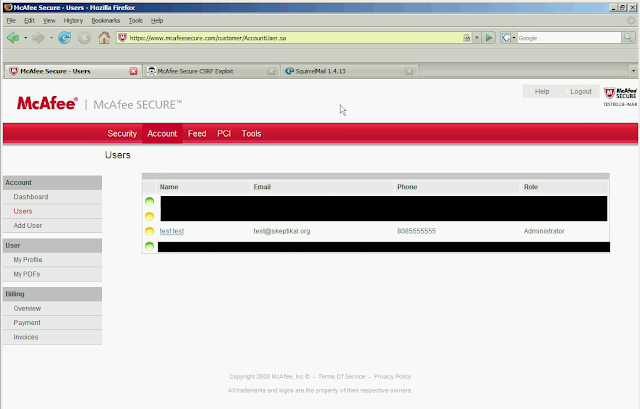The height and width of the screenshot is (409, 640).
Task: Click in the Google search field
Action: click(569, 38)
